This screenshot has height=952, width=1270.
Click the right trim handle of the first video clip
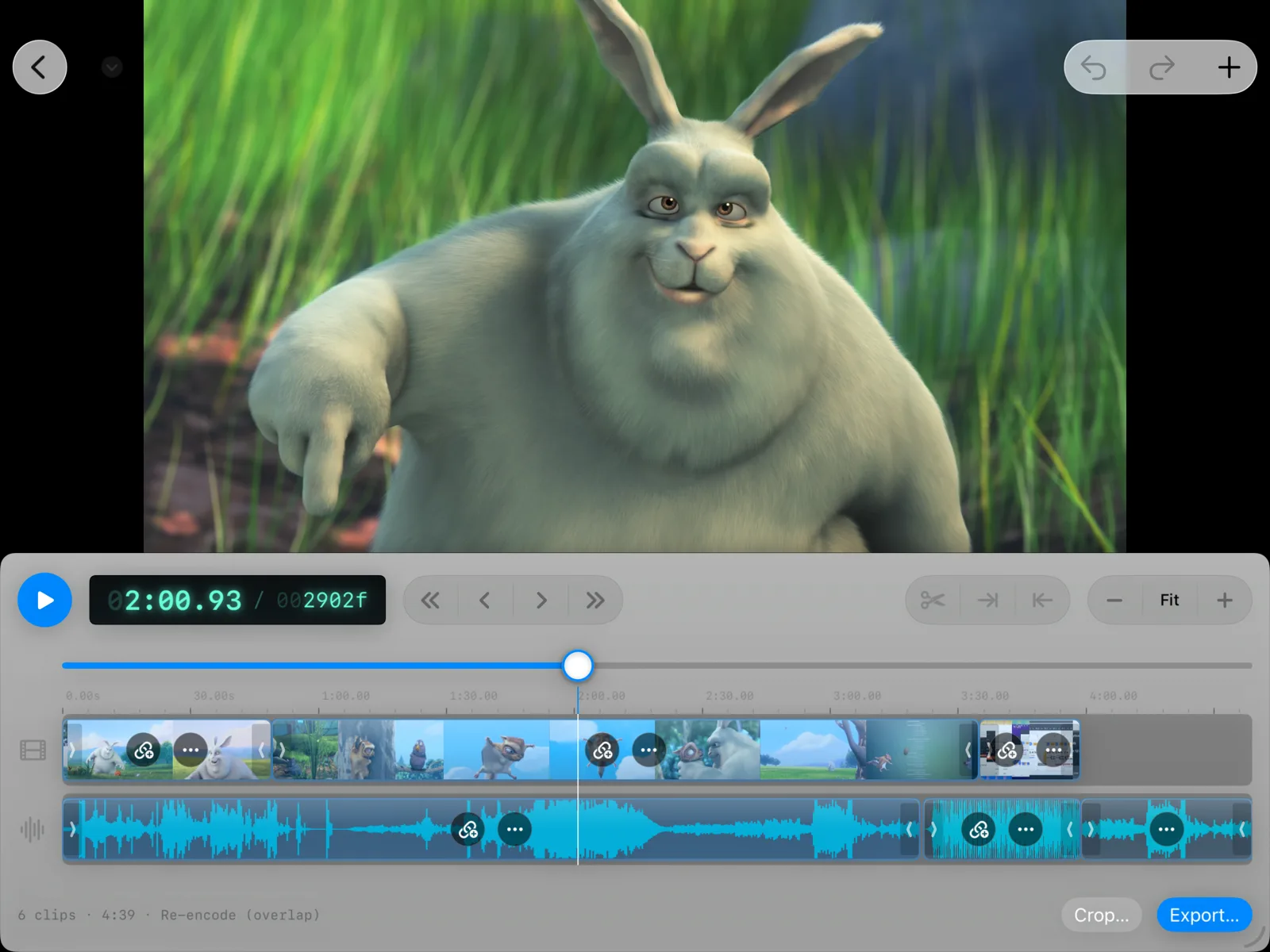261,750
